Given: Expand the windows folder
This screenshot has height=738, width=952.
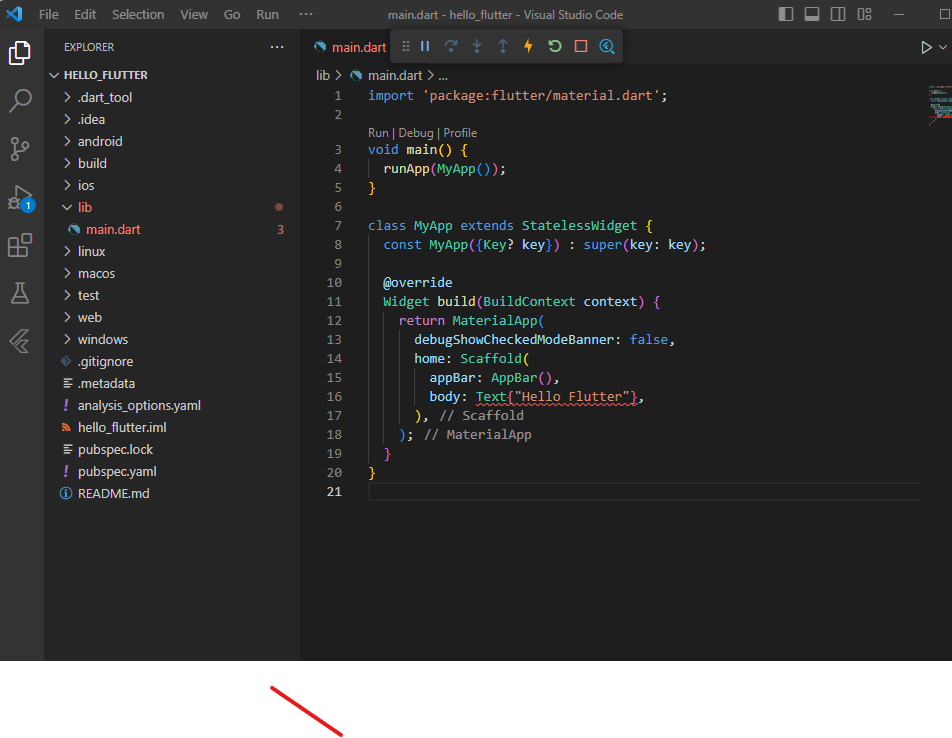Looking at the screenshot, I should (173, 339).
